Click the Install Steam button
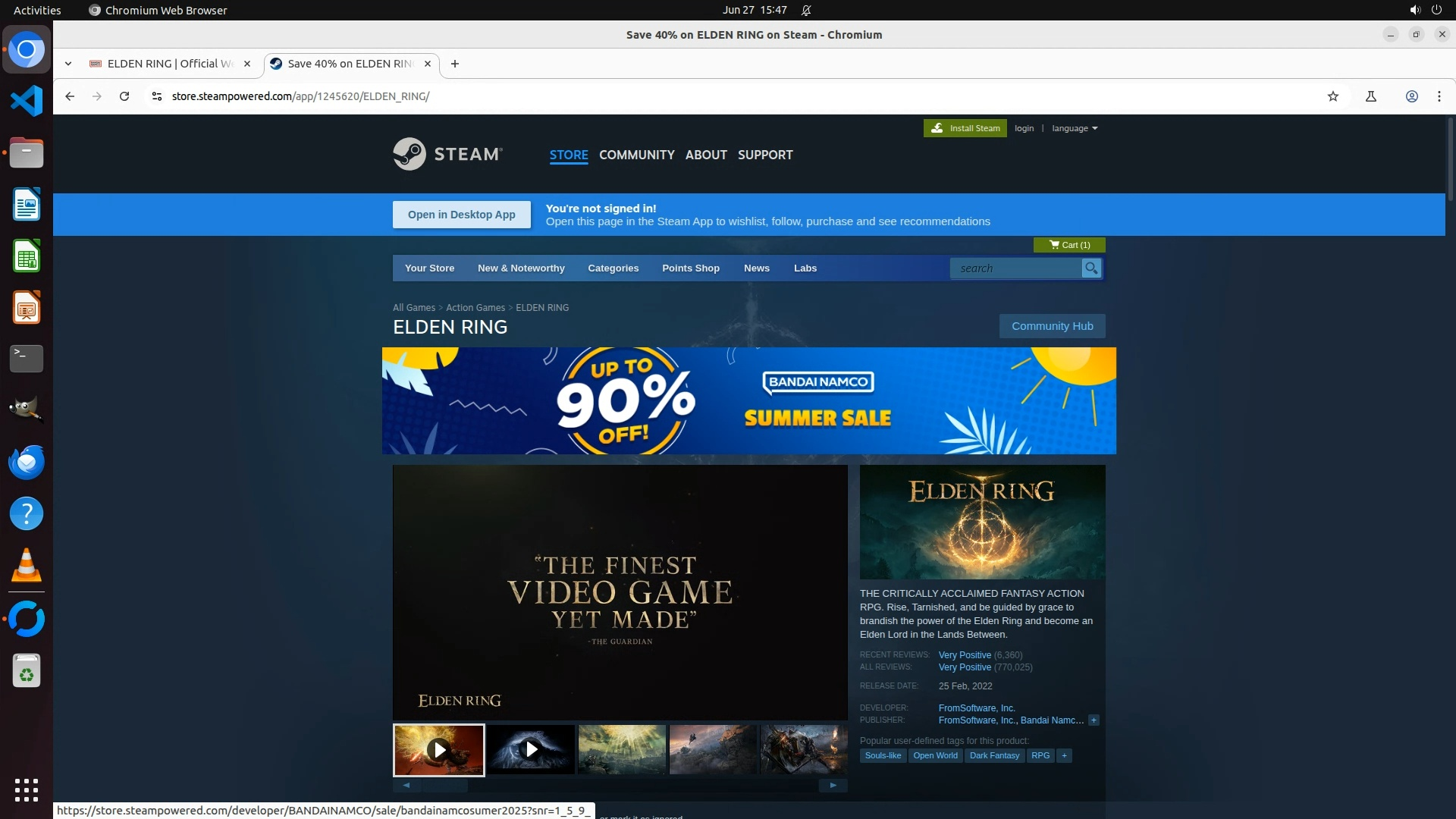This screenshot has width=1456, height=819. [965, 128]
